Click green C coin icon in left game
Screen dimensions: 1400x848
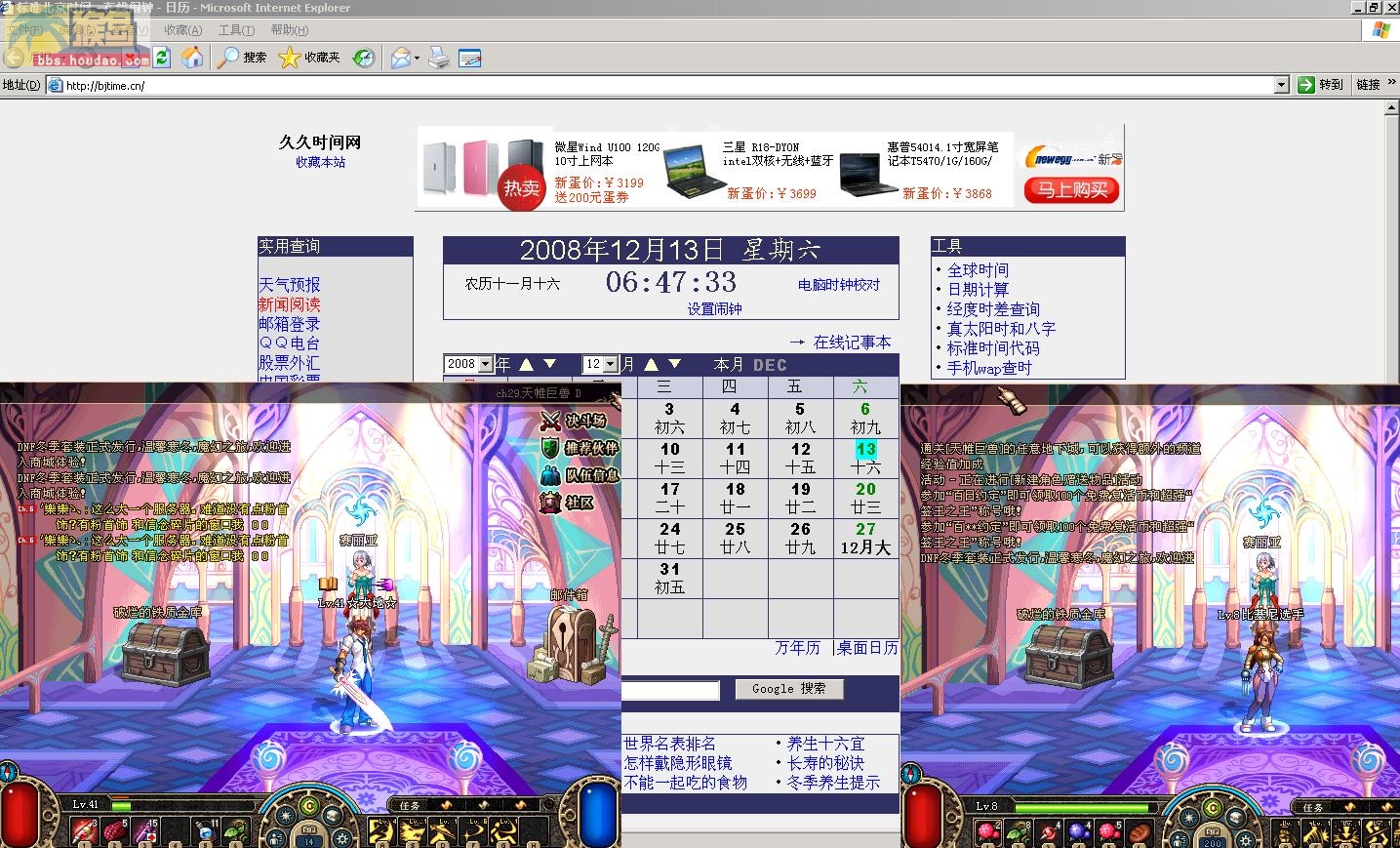(x=308, y=806)
